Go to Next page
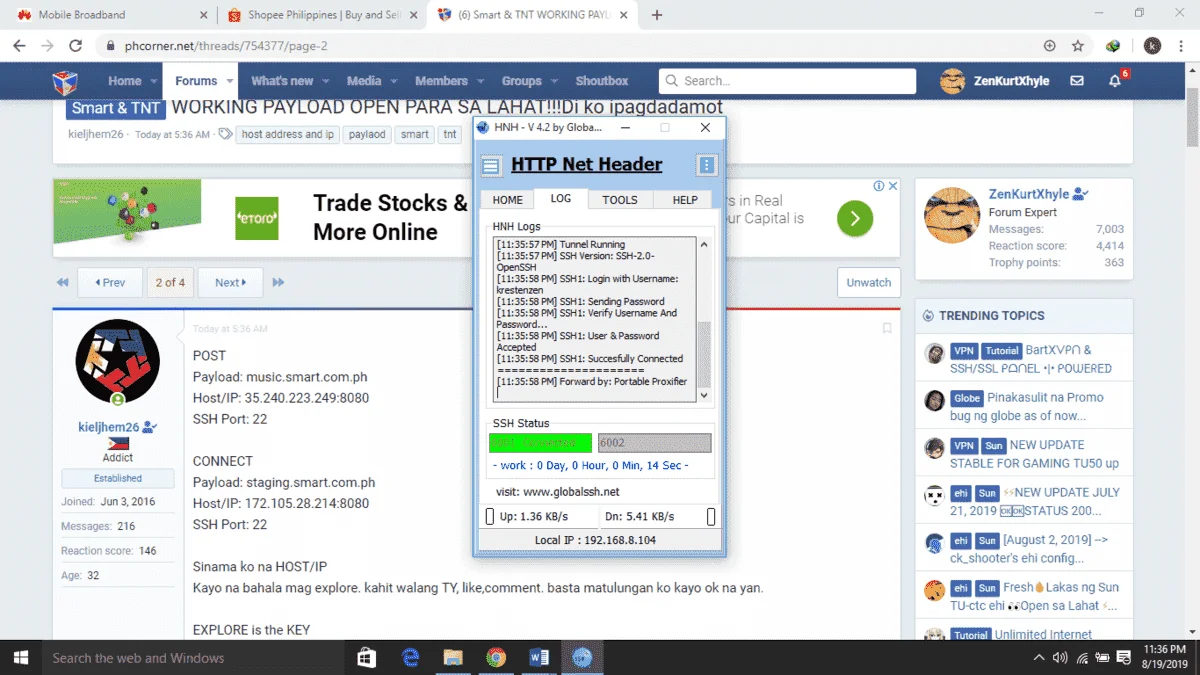Viewport: 1200px width, 675px height. click(230, 282)
